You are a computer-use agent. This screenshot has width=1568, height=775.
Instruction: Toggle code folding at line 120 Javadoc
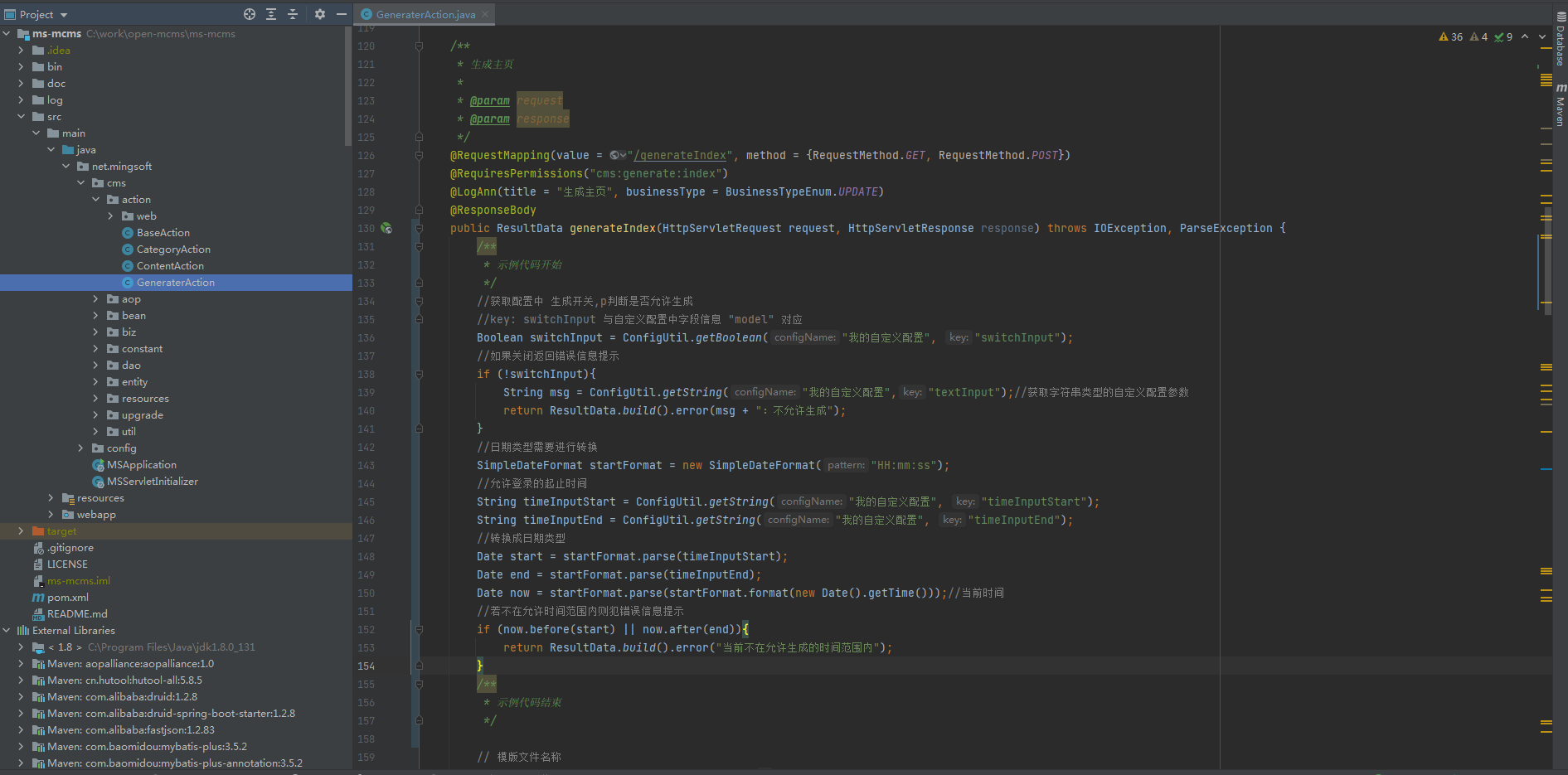tap(419, 46)
